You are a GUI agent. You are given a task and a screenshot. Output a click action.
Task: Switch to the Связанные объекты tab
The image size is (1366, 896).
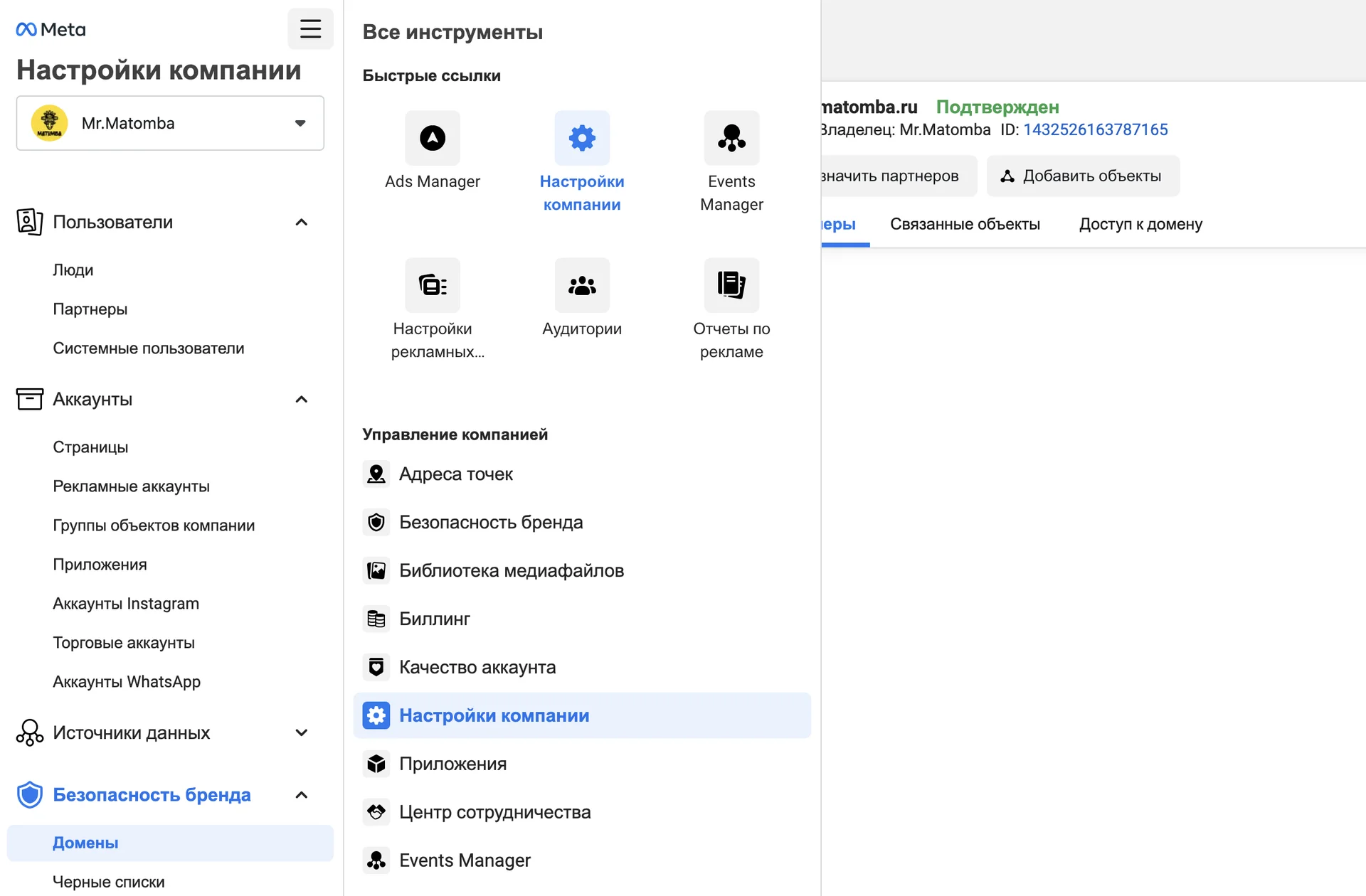965,224
